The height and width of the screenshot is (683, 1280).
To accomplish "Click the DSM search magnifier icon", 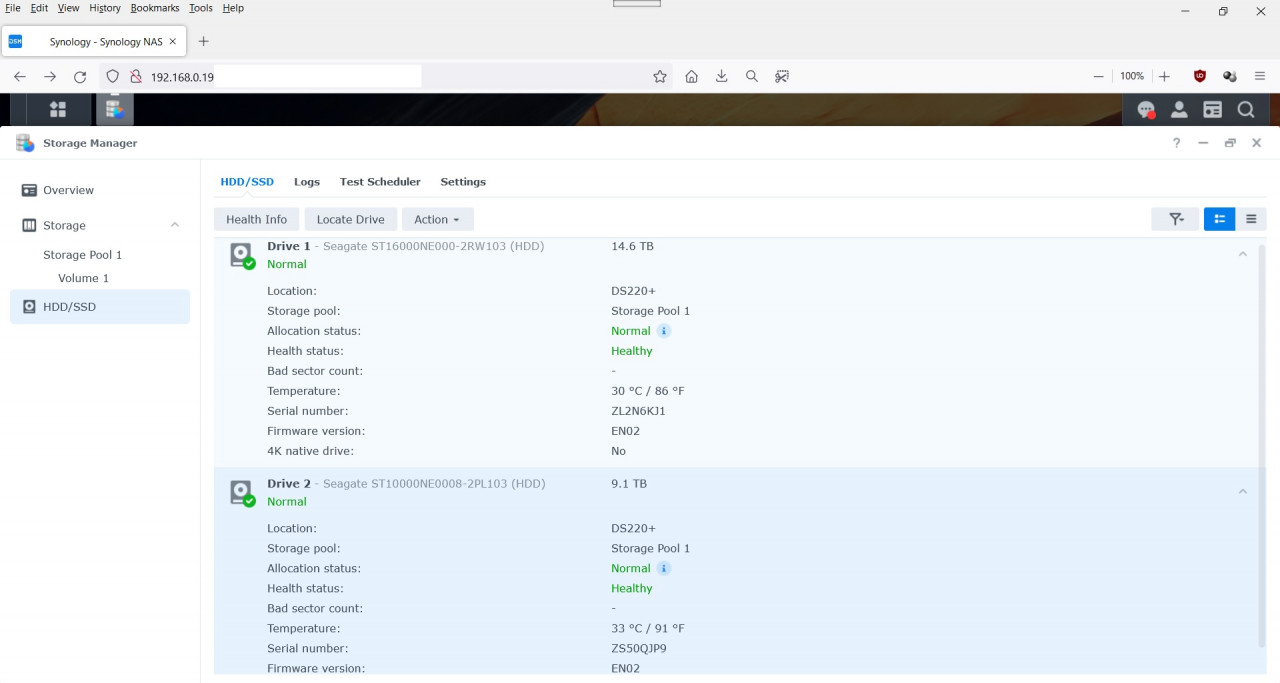I will click(x=1245, y=109).
